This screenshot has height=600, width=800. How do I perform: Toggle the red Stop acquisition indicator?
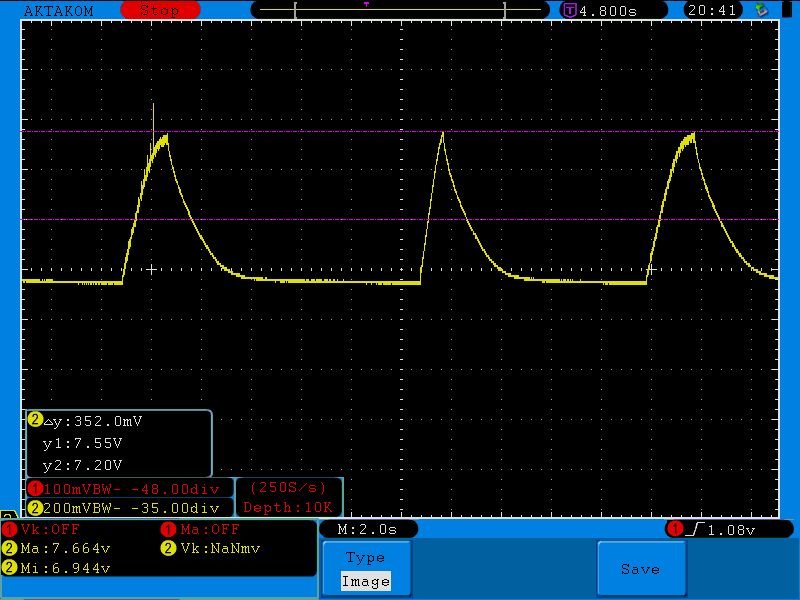point(159,10)
